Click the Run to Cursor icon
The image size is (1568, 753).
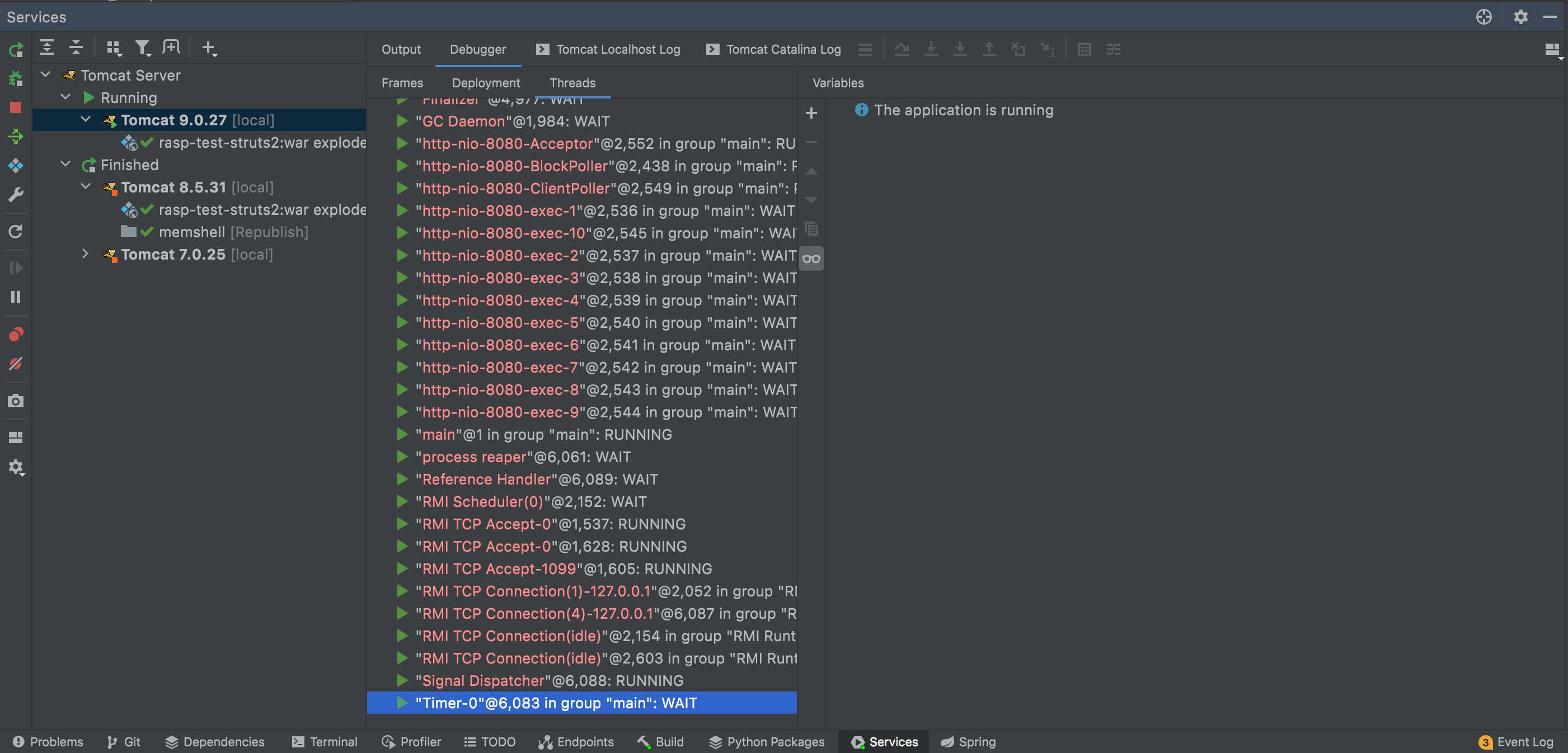click(x=1048, y=49)
